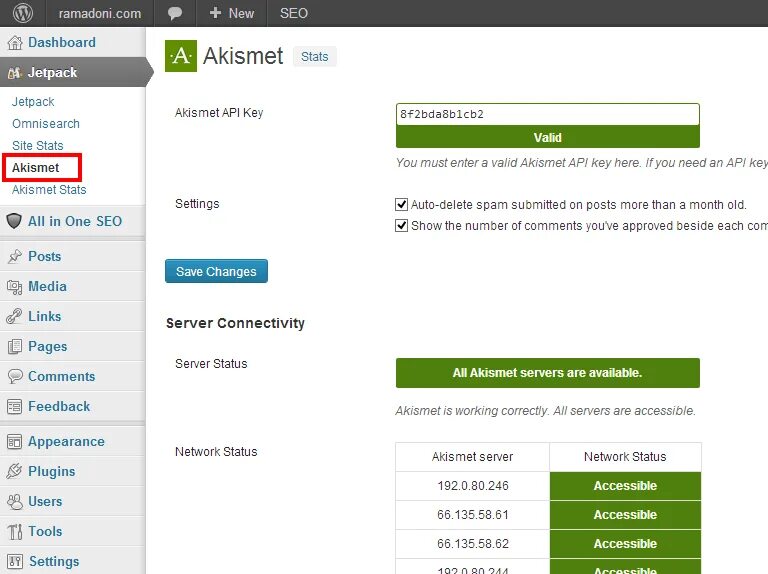Image resolution: width=768 pixels, height=574 pixels.
Task: Click the Jetpack menu icon
Action: pos(15,73)
